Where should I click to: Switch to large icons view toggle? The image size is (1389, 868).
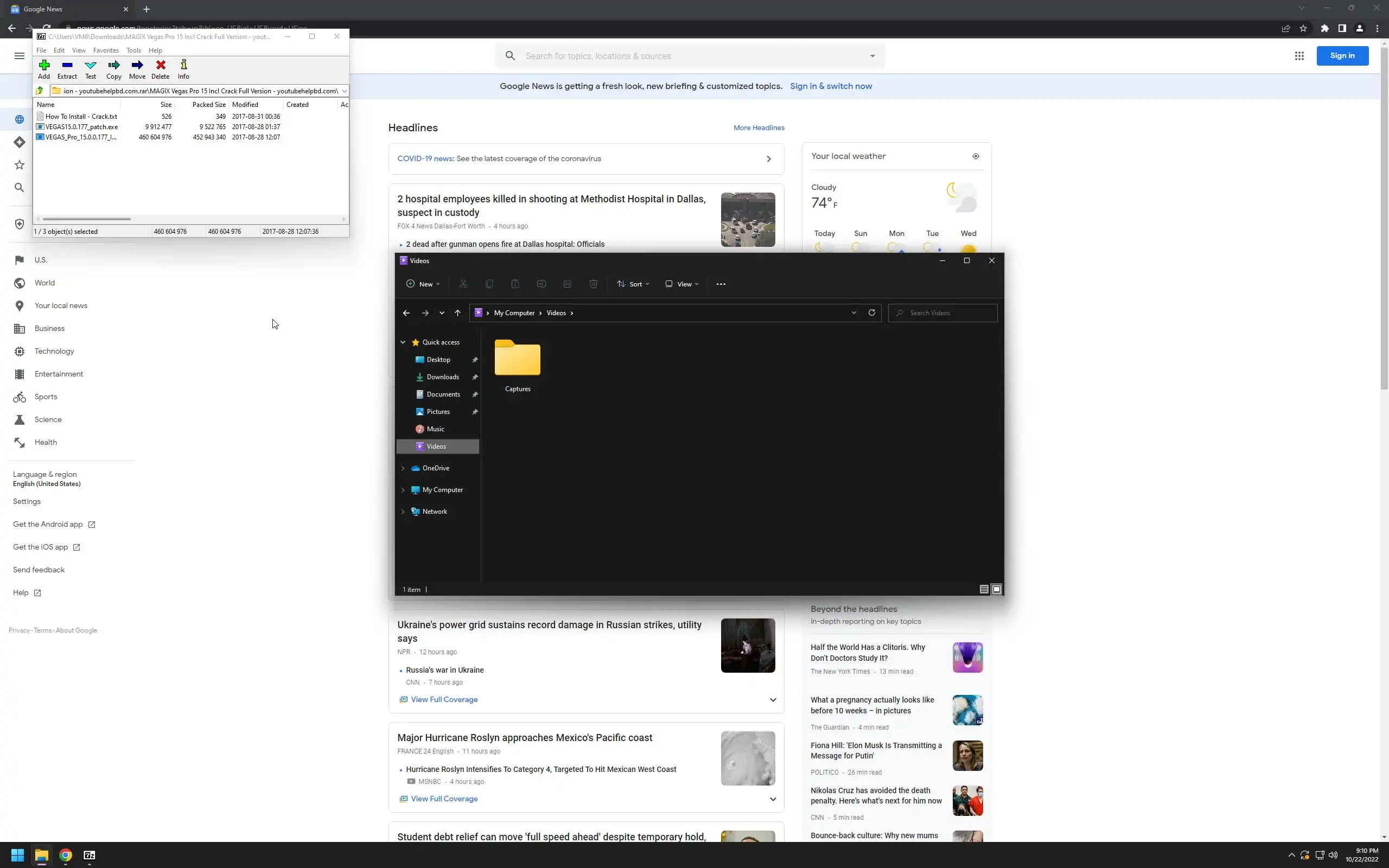pos(996,589)
